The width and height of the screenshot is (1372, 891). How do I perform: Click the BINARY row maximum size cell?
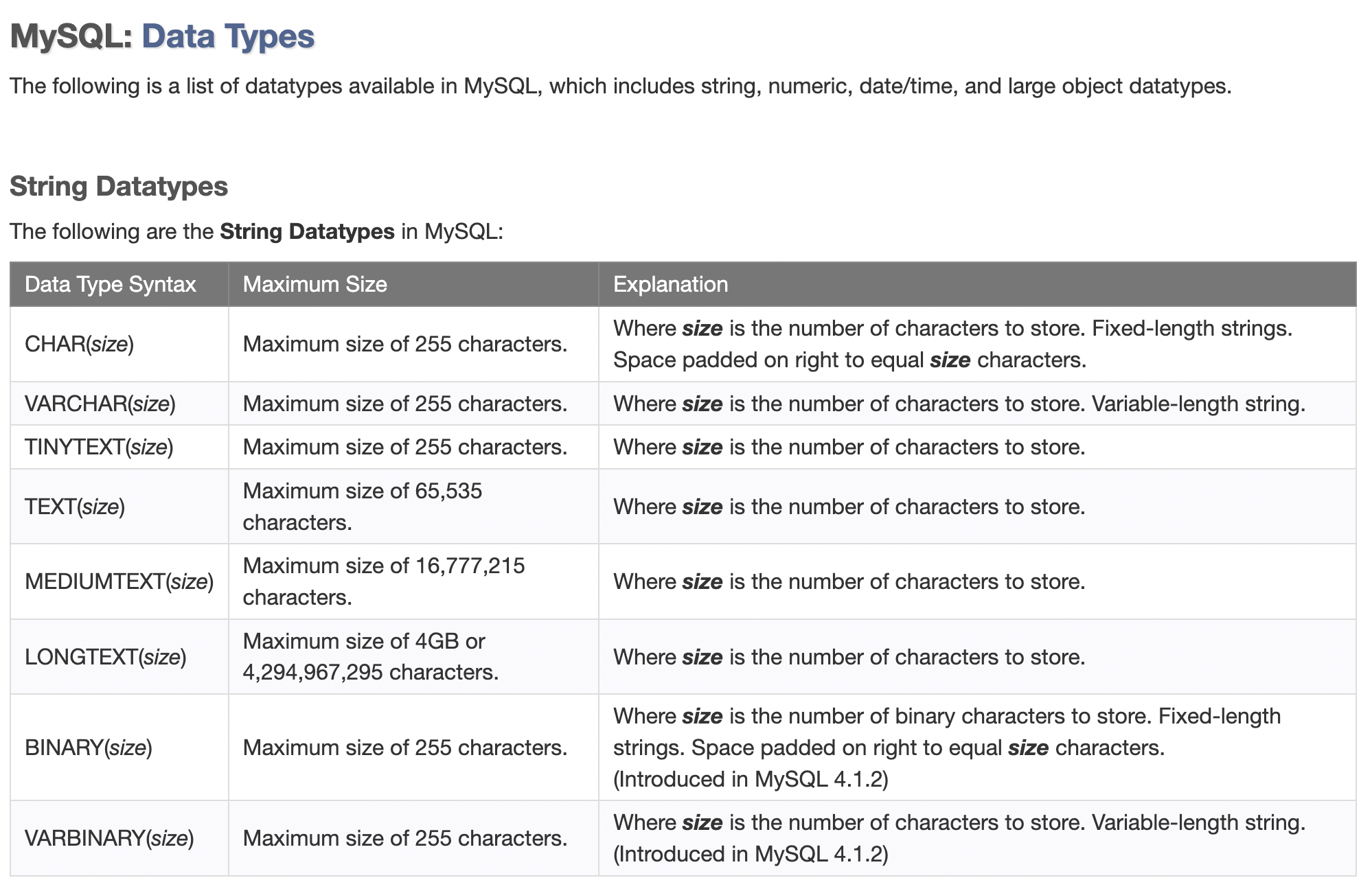(413, 748)
